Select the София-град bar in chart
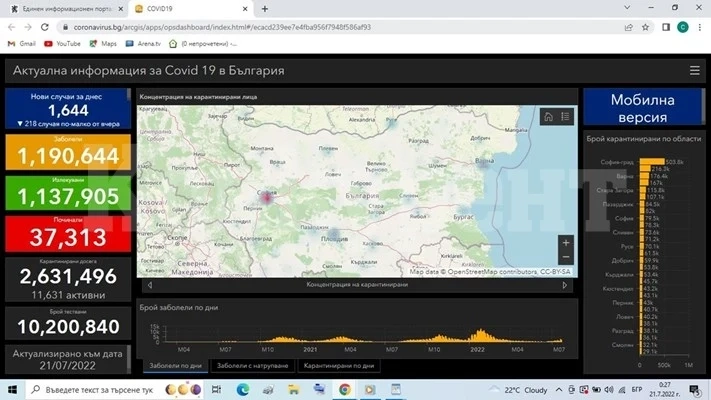Viewport: 711px width, 400px height. click(x=652, y=161)
